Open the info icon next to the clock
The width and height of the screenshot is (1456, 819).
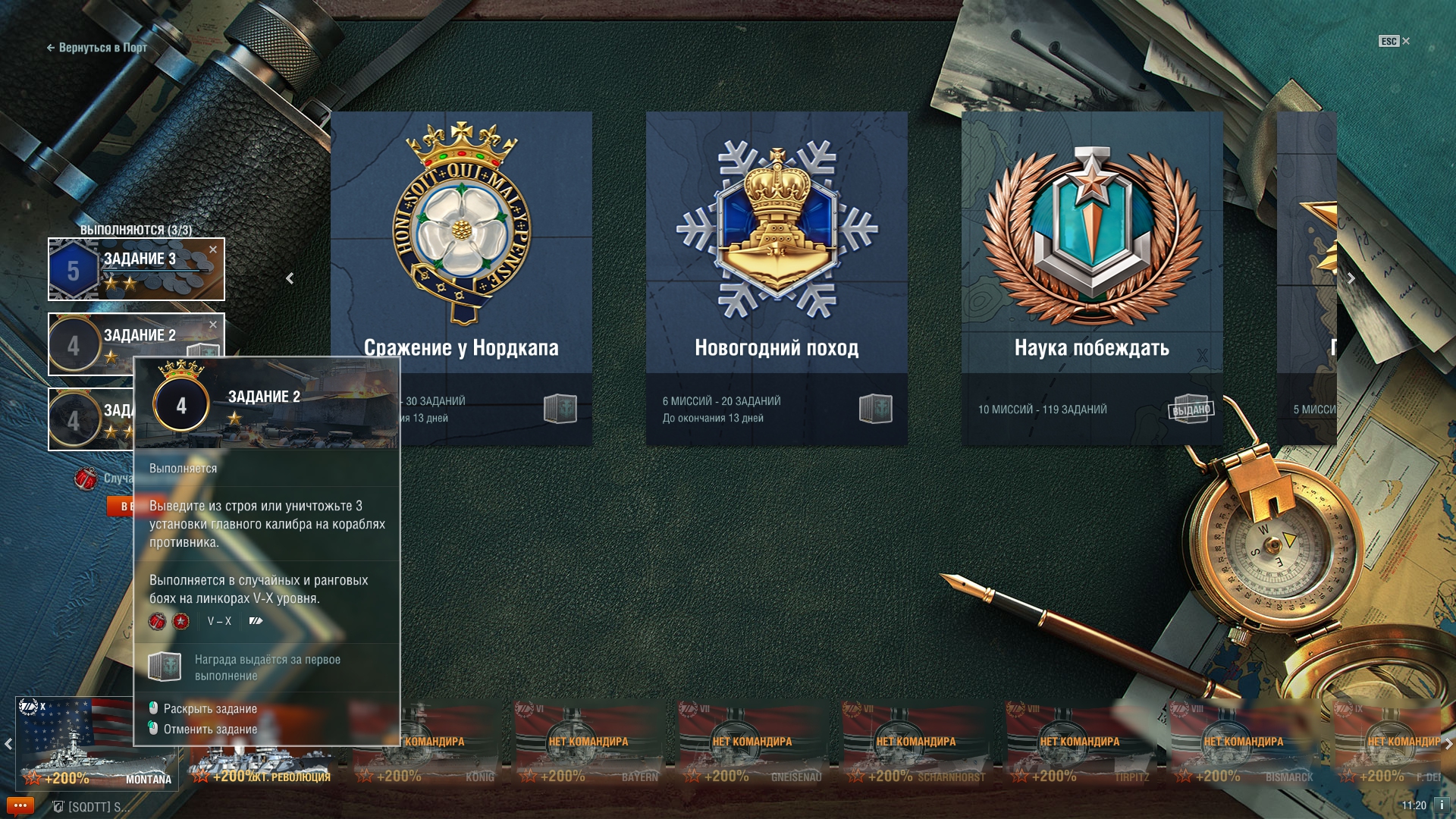tap(1442, 805)
